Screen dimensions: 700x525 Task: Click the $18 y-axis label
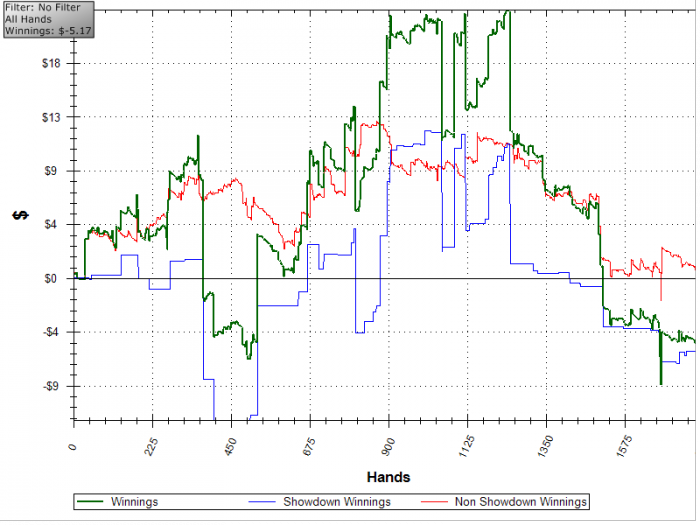tap(51, 63)
